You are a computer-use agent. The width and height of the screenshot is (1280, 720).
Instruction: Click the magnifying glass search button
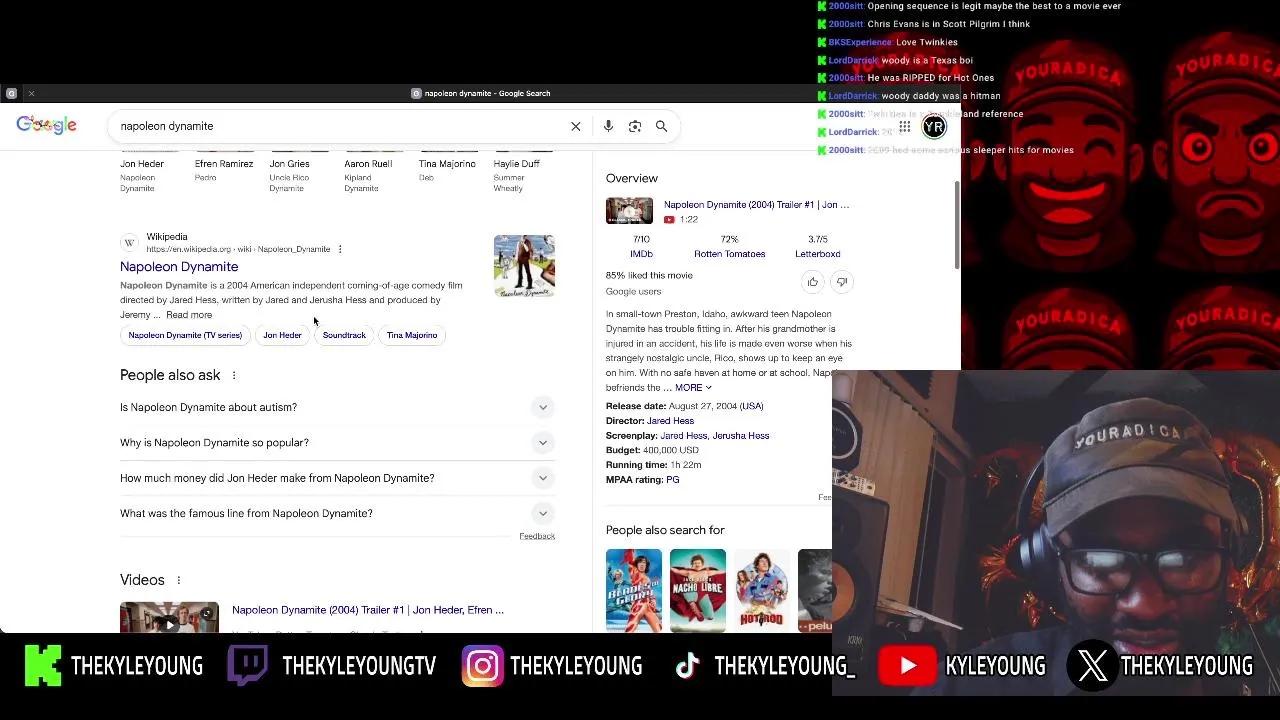(661, 126)
